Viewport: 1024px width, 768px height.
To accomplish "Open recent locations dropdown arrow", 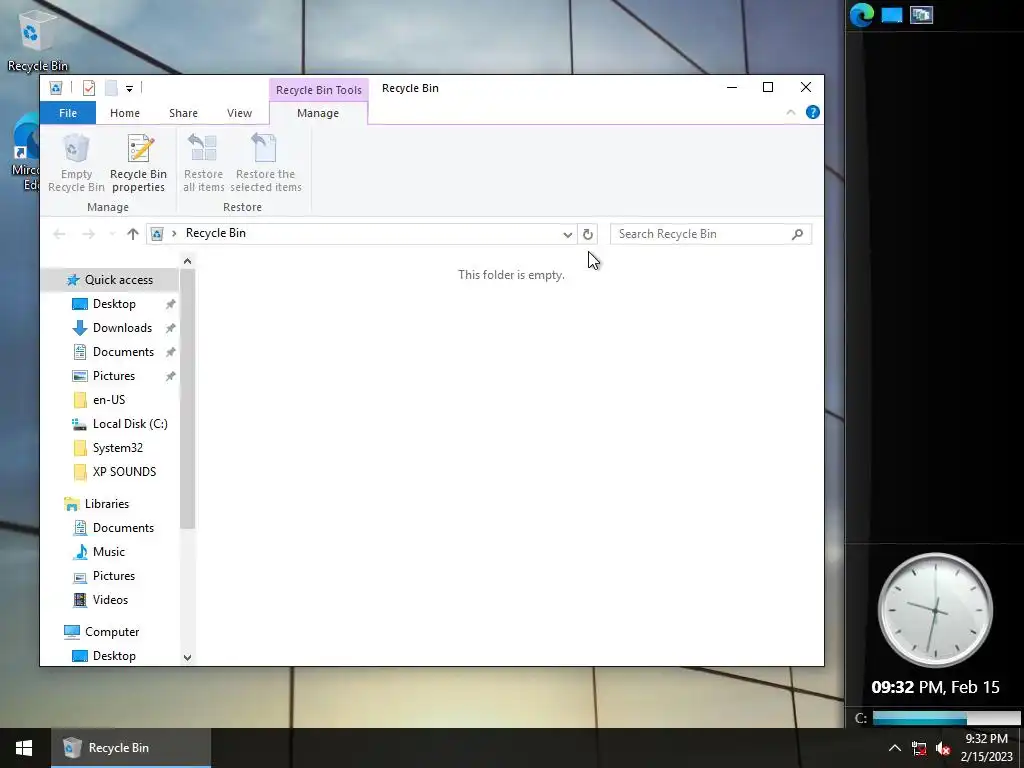I will tap(112, 234).
